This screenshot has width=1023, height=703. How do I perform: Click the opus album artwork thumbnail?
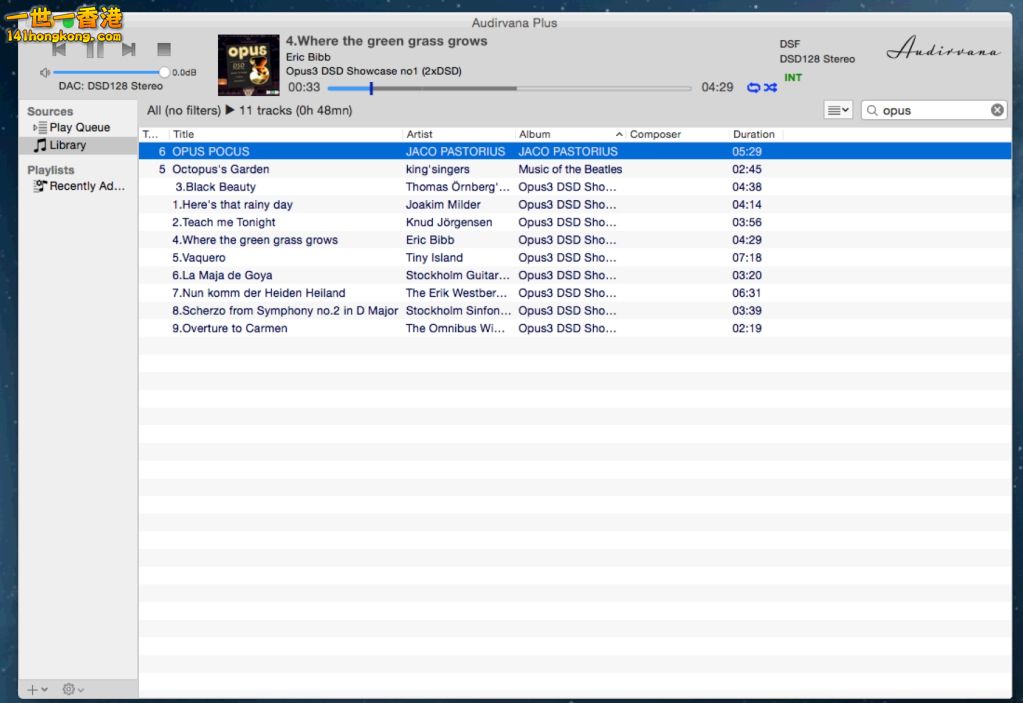pyautogui.click(x=248, y=65)
